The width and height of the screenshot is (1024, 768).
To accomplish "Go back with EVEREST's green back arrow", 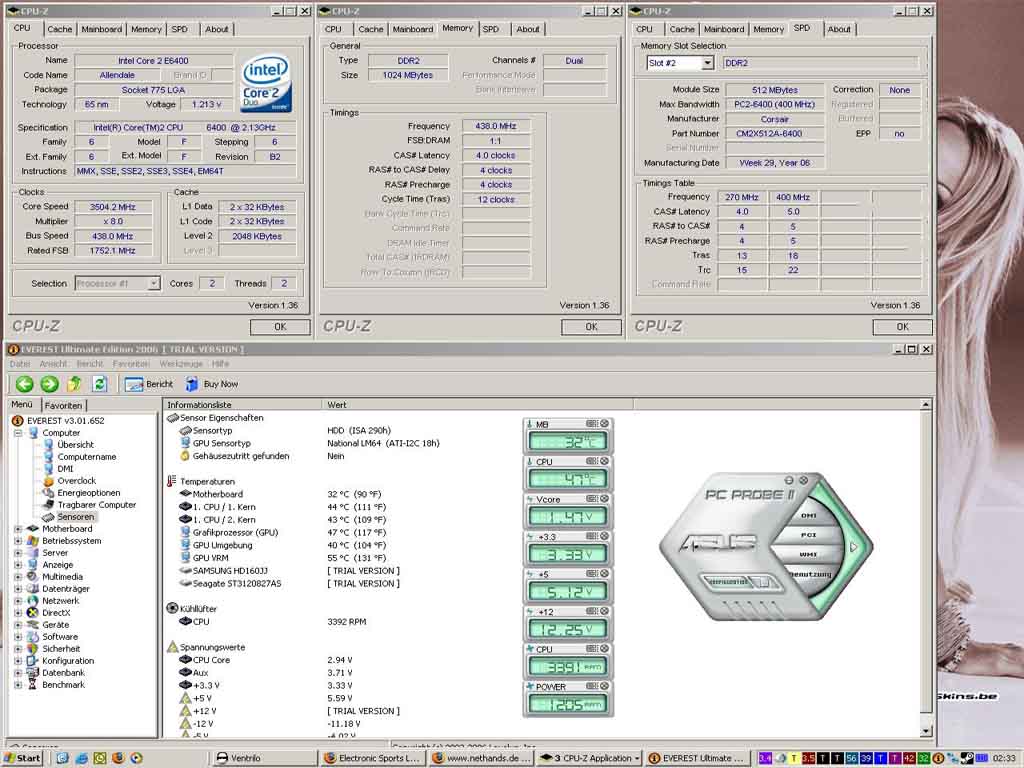I will [25, 384].
